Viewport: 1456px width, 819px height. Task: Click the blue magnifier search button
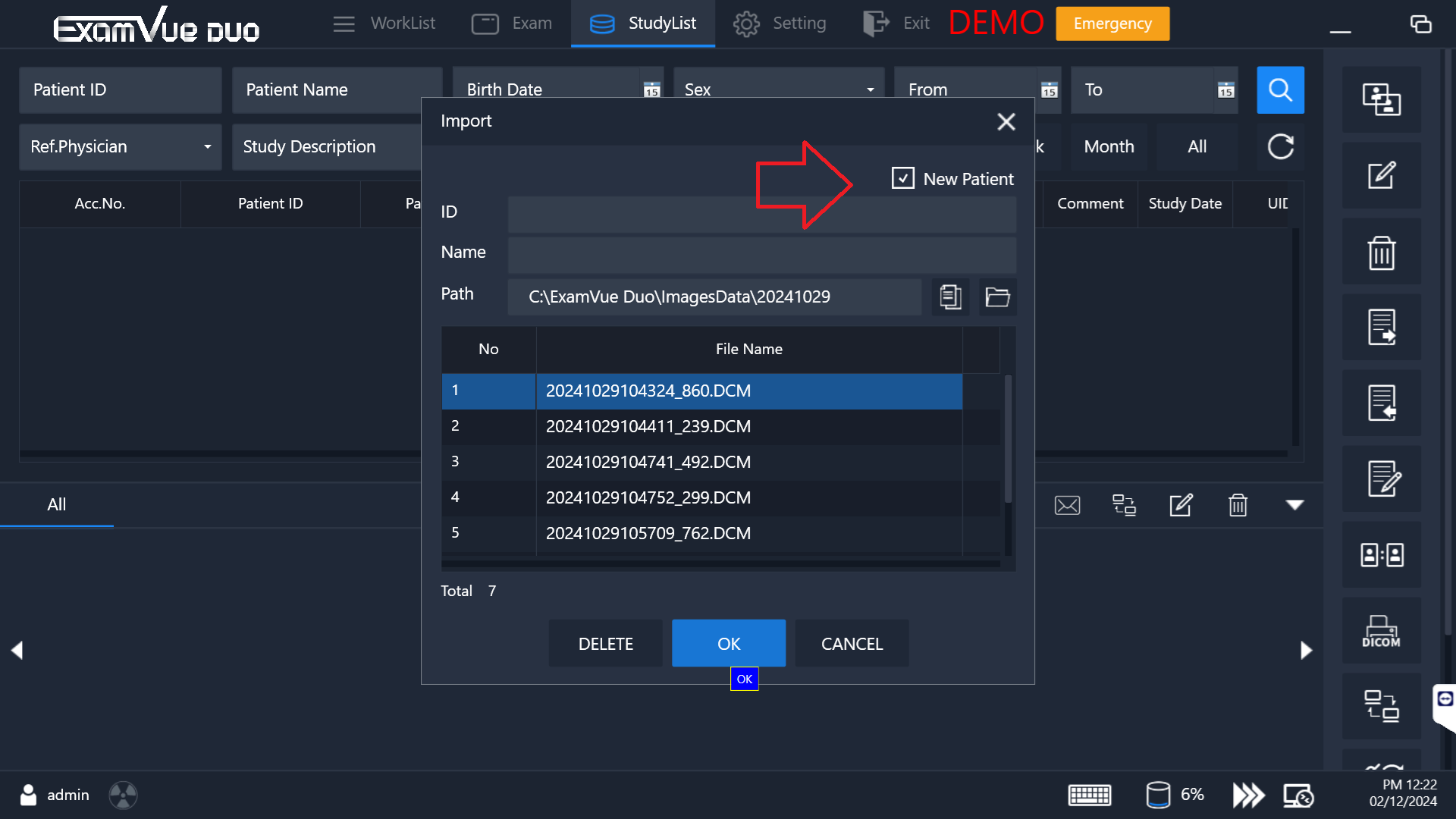click(1280, 90)
